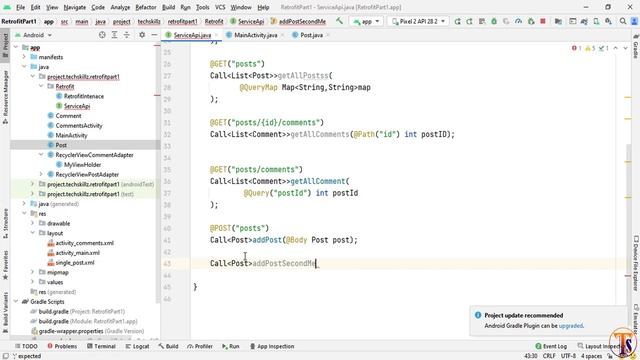Image resolution: width=640 pixels, height=360 pixels.
Task: Open the VCS menu
Action: (220, 7)
